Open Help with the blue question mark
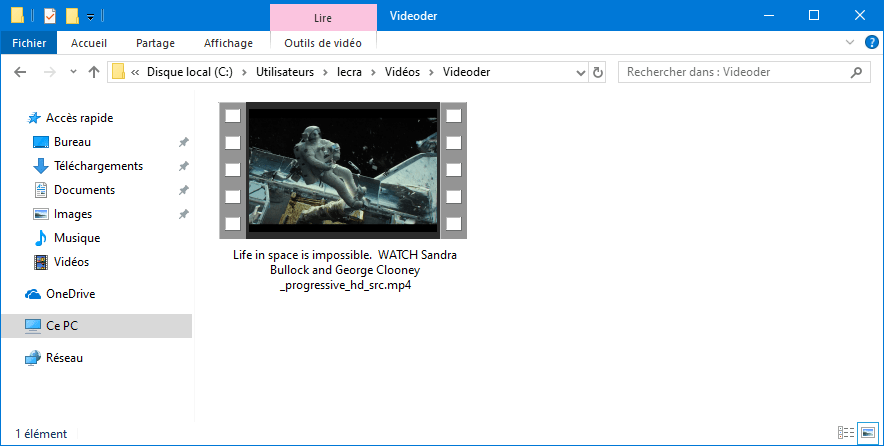This screenshot has width=884, height=446. point(871,42)
